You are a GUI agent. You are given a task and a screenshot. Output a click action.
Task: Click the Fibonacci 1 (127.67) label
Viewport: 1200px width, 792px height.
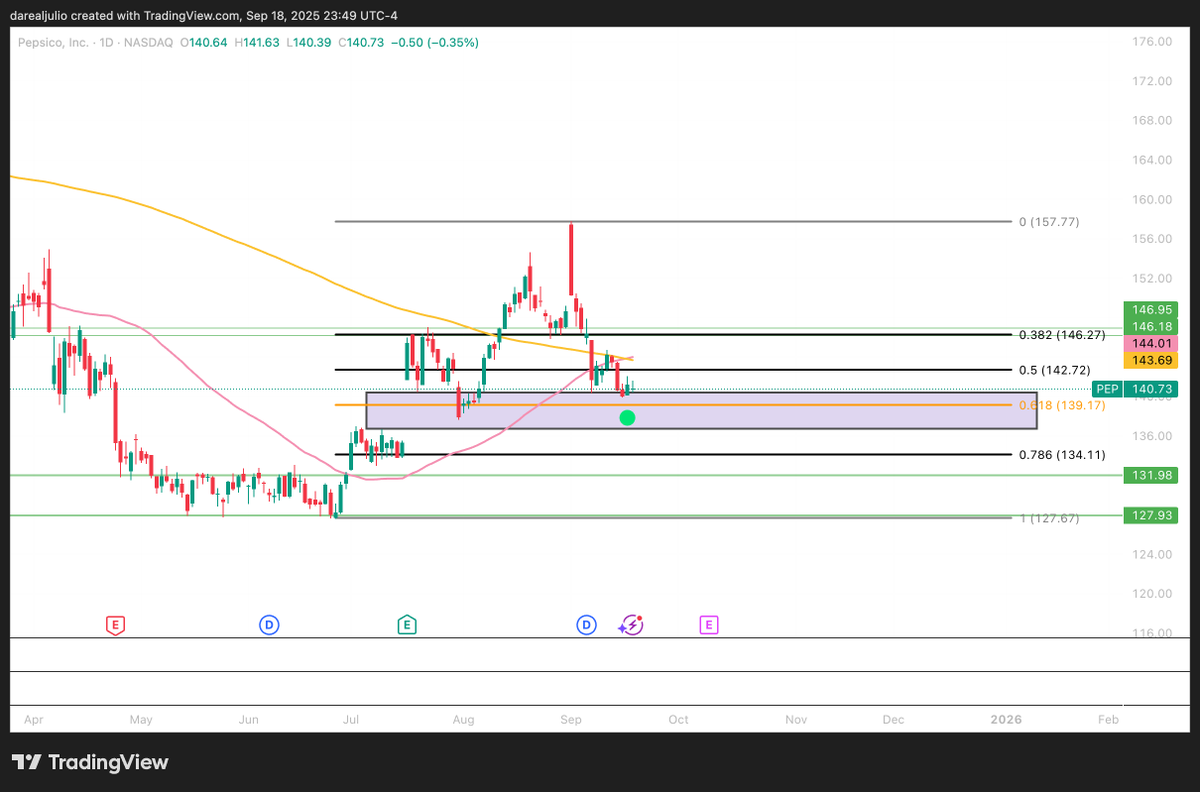1049,518
